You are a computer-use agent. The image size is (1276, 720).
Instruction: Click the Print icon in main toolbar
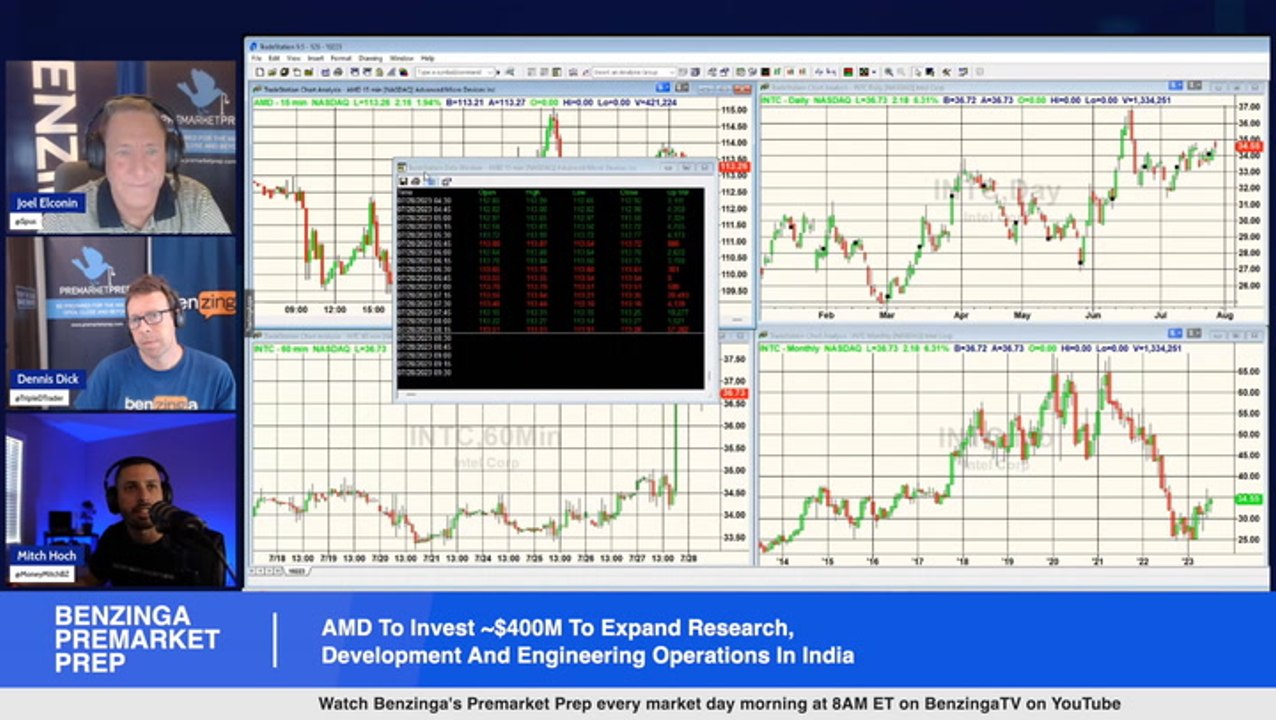(x=338, y=72)
